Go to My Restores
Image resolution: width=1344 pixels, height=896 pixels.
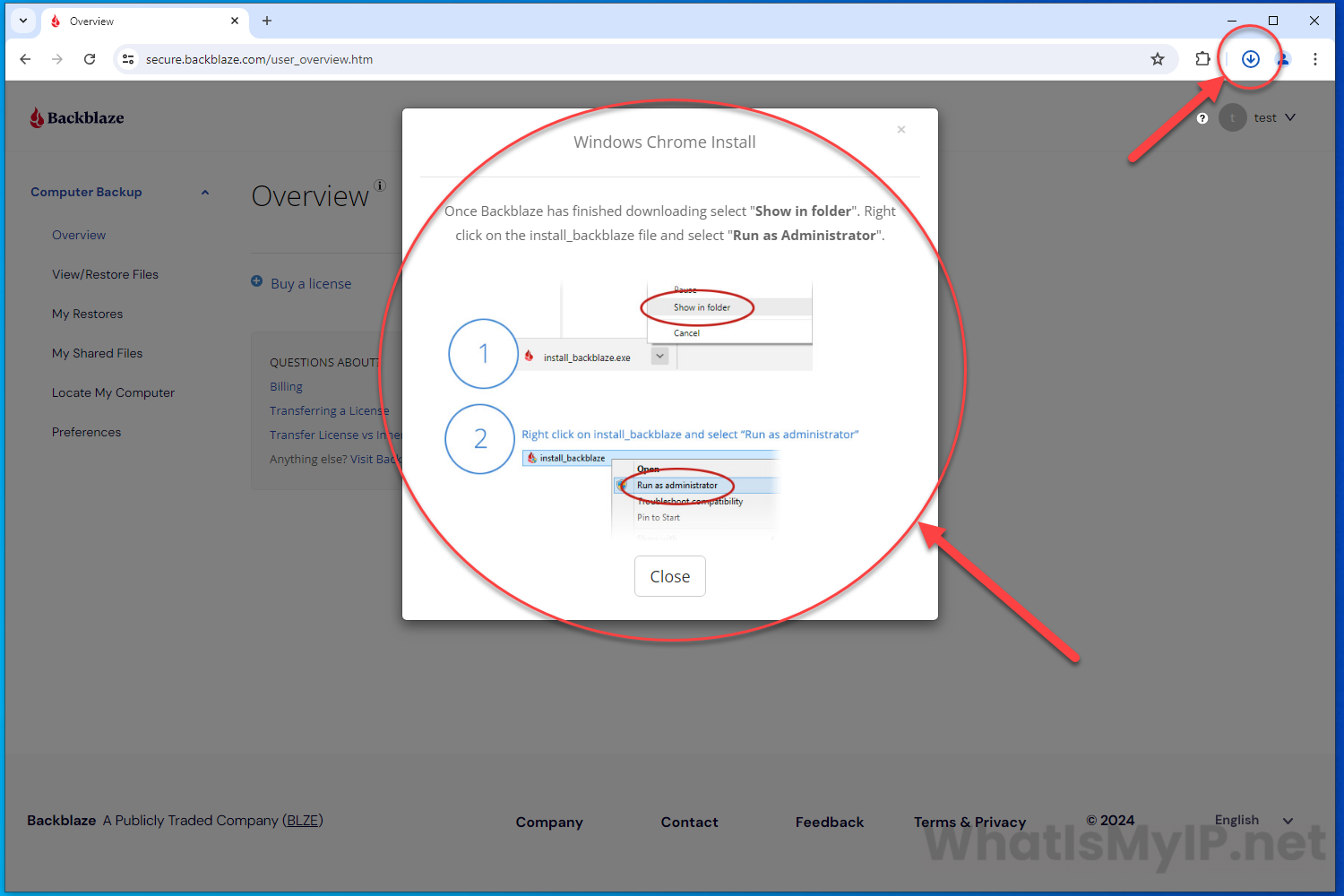87,314
